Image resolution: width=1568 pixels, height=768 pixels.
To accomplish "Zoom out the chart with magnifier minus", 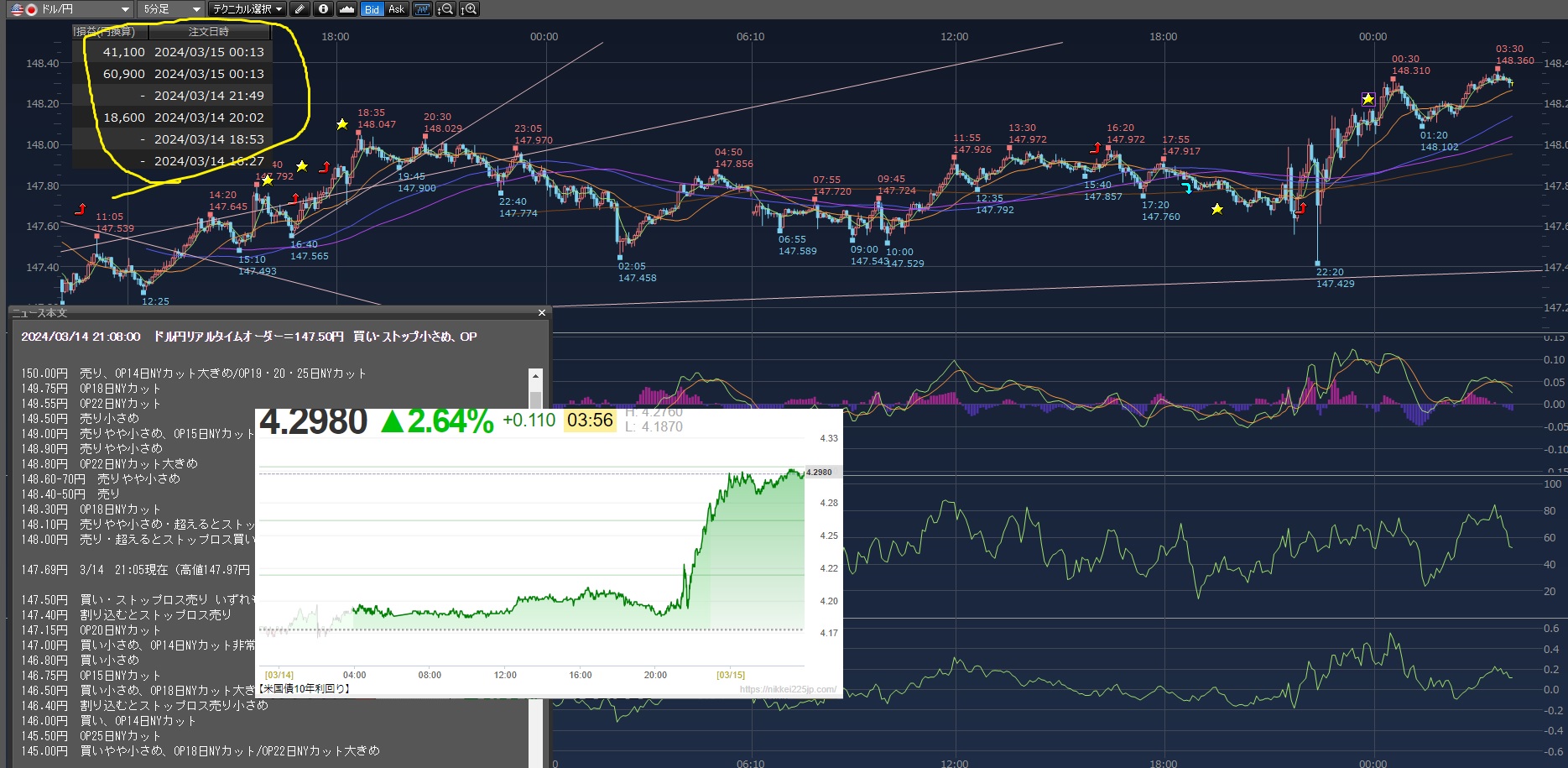I will (446, 9).
